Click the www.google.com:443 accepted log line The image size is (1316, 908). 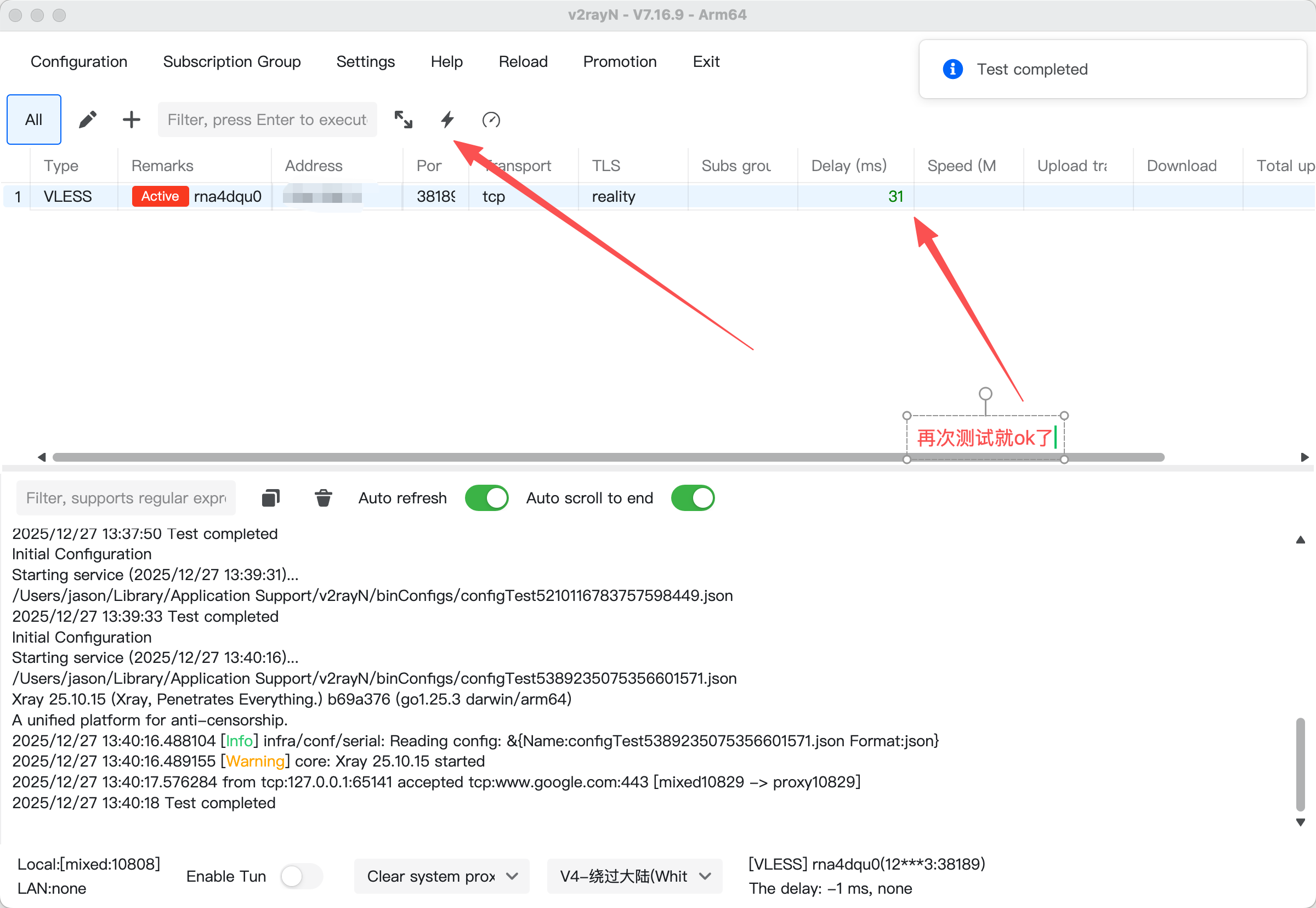coord(436,782)
